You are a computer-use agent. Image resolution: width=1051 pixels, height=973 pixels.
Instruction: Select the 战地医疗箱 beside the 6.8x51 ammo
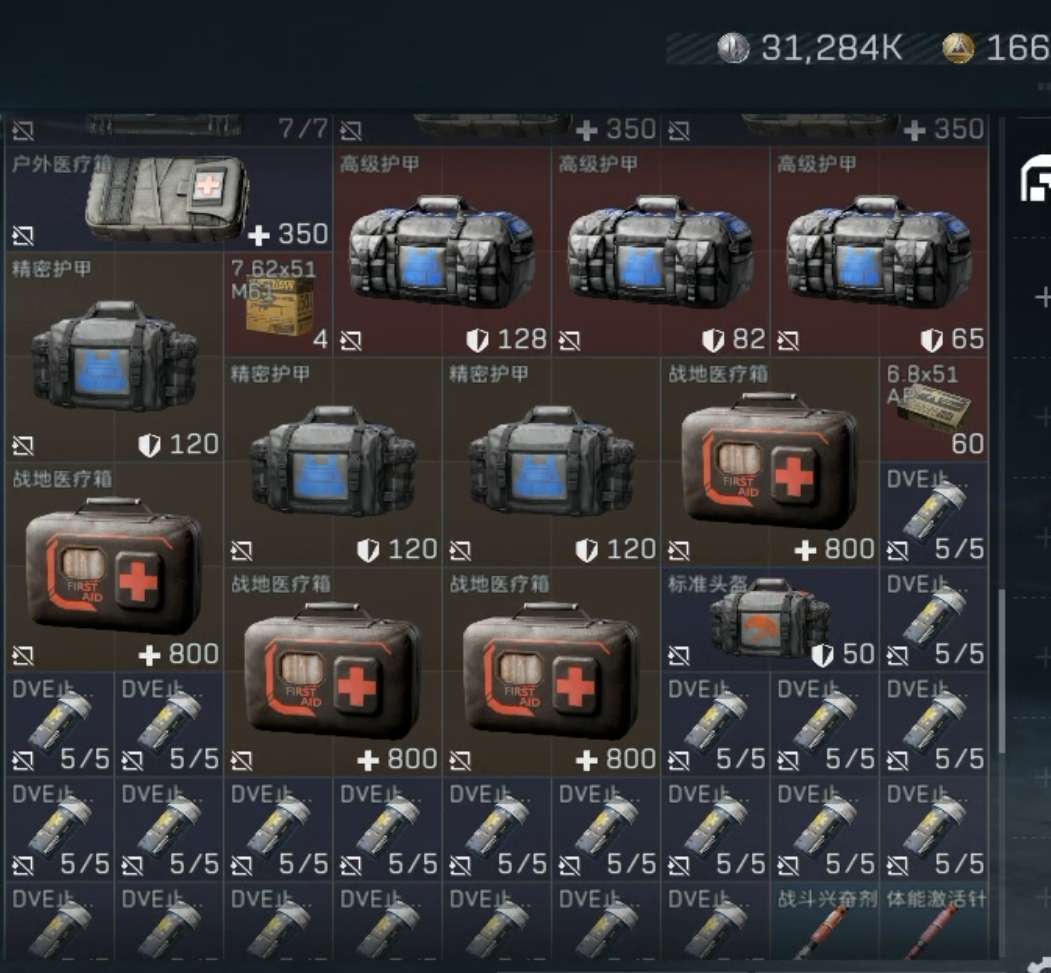tap(769, 462)
